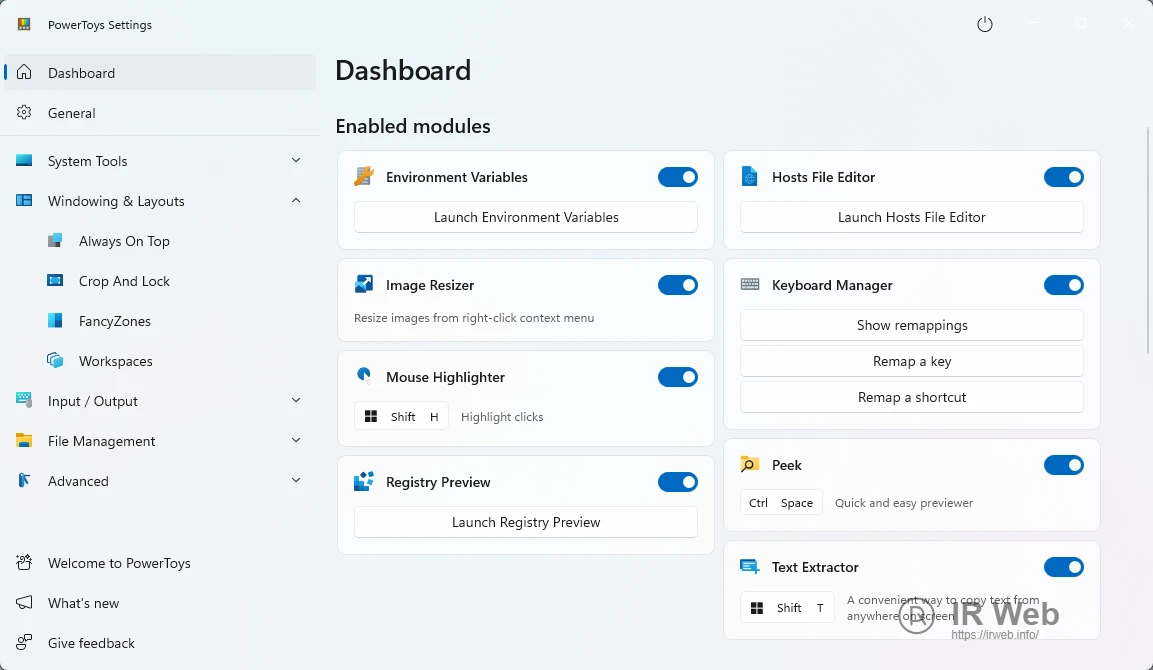This screenshot has width=1153, height=670.
Task: Click the power icon in title bar
Action: tap(985, 24)
